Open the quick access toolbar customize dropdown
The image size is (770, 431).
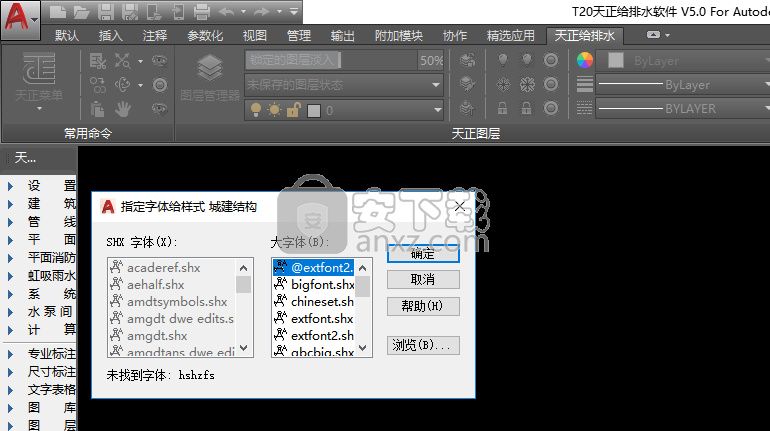click(x=294, y=11)
